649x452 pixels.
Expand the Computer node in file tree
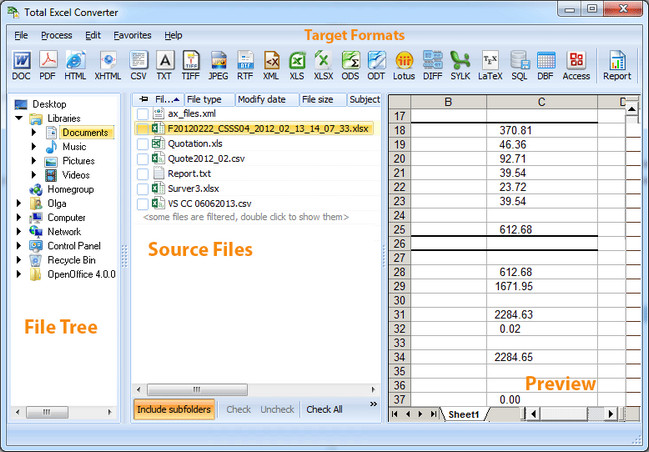point(19,217)
